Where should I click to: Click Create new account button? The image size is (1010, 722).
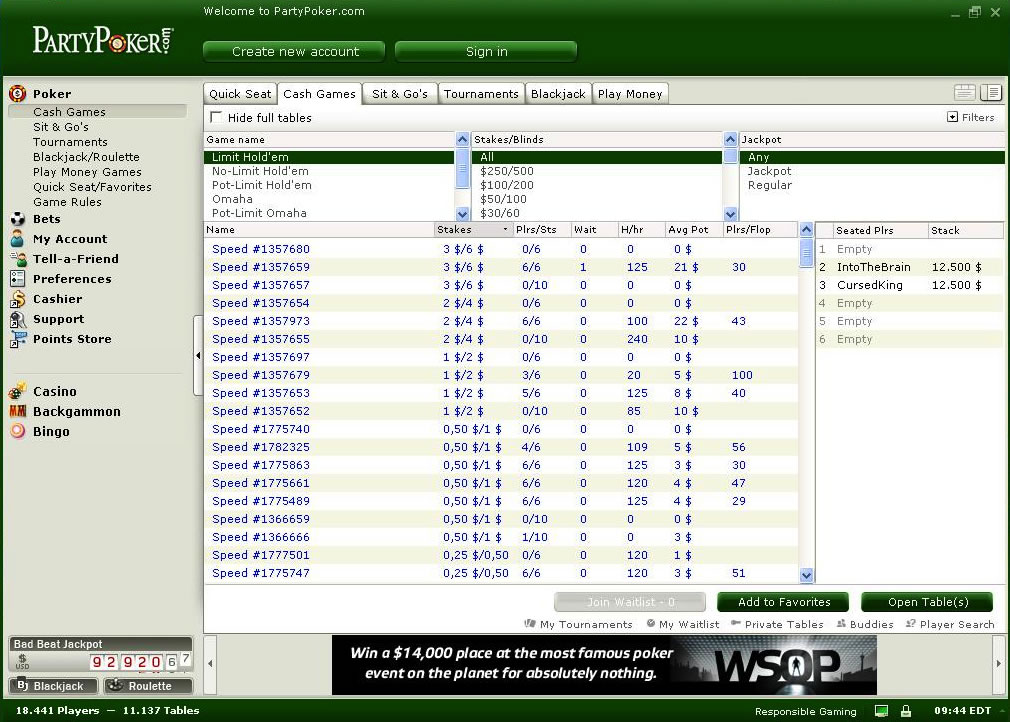pyautogui.click(x=294, y=52)
